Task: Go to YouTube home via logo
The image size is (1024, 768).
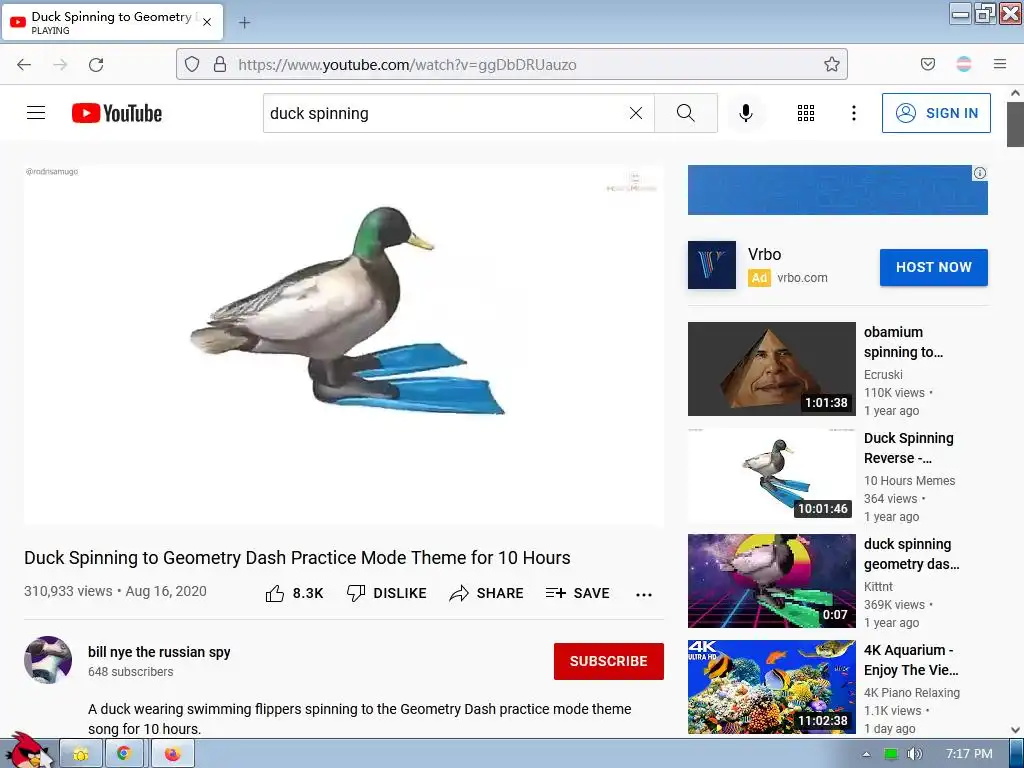Action: click(117, 113)
